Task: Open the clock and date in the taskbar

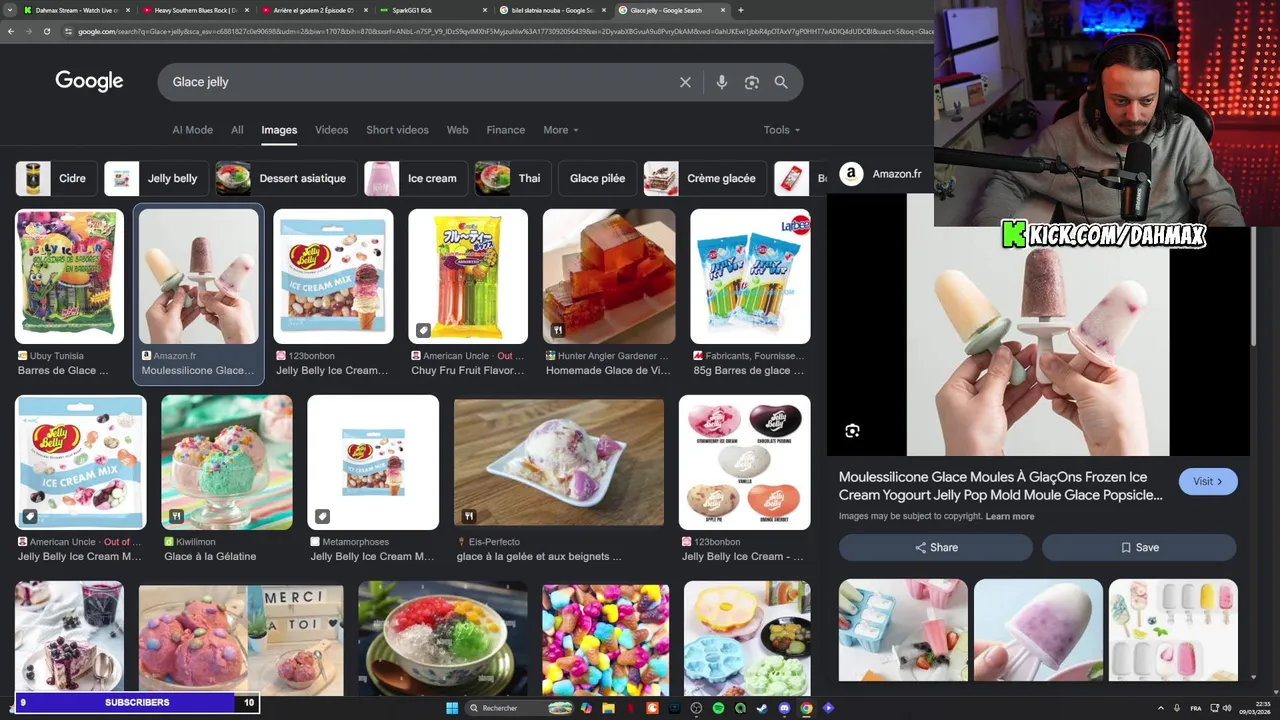Action: click(1256, 708)
